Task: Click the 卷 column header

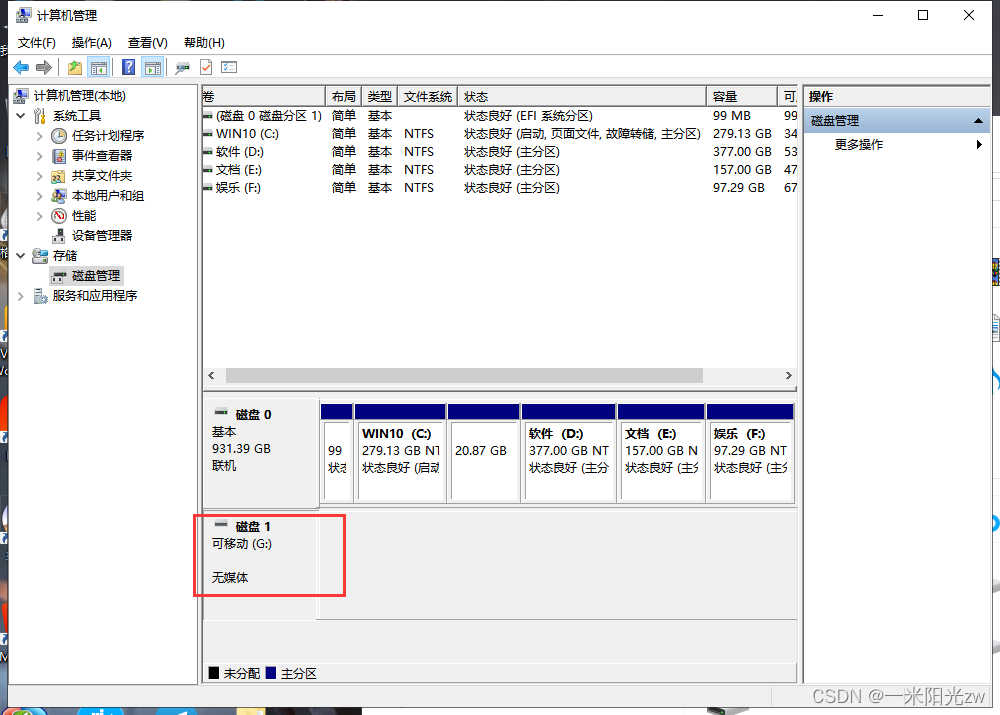Action: click(x=263, y=96)
